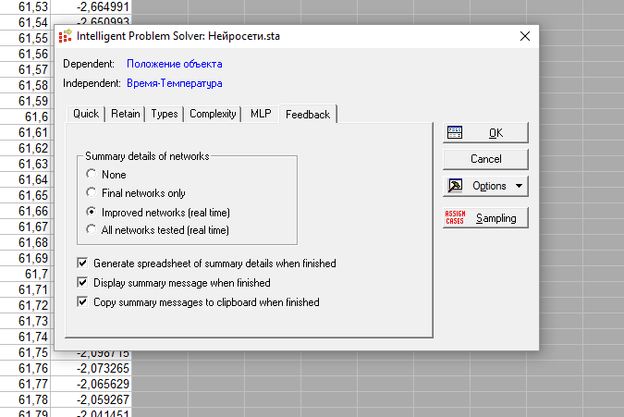Image resolution: width=624 pixels, height=417 pixels.
Task: Select spreadsheet cell -2,073265
Action: [x=92, y=368]
